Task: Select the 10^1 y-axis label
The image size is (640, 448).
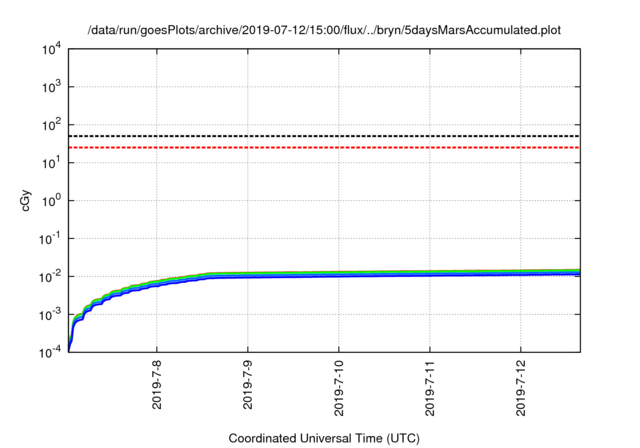Action: coord(52,163)
